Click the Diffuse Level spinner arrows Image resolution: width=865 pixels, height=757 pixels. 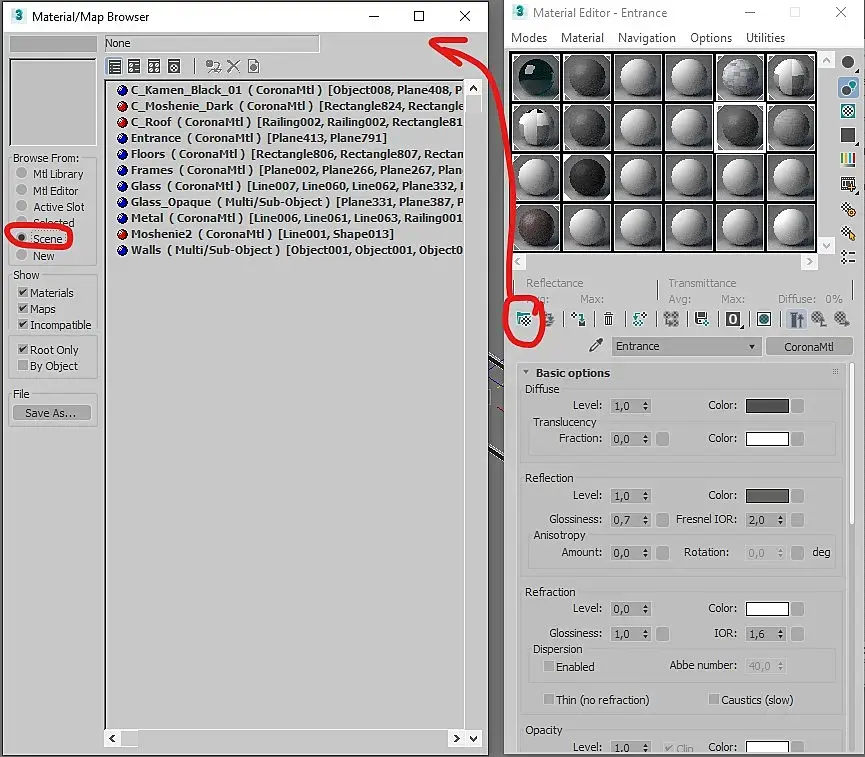pos(645,406)
